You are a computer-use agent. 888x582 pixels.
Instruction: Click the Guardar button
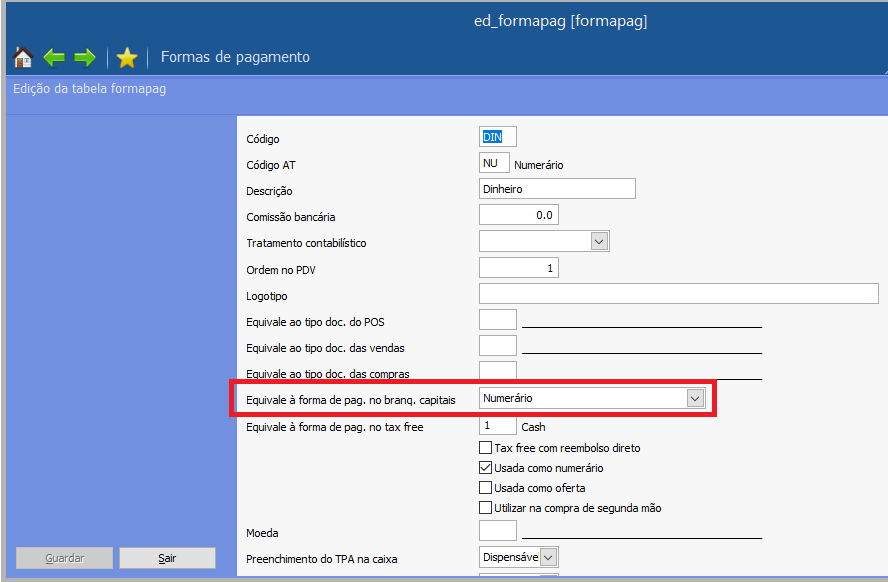pos(65,558)
